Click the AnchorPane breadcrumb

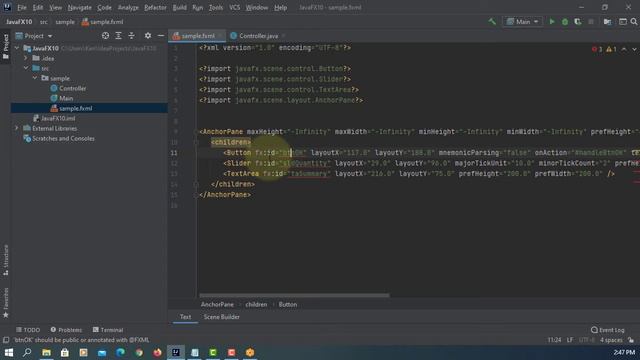[217, 304]
